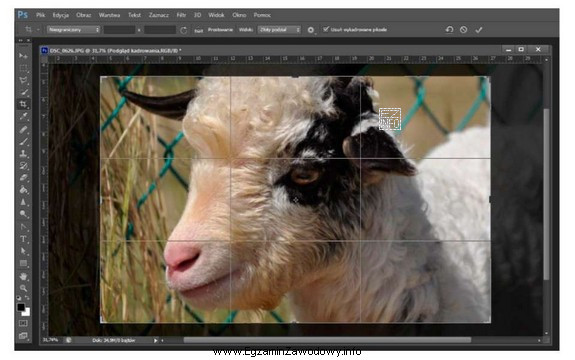Open the Widok menu
Screen dimensions: 575x360
click(216, 15)
